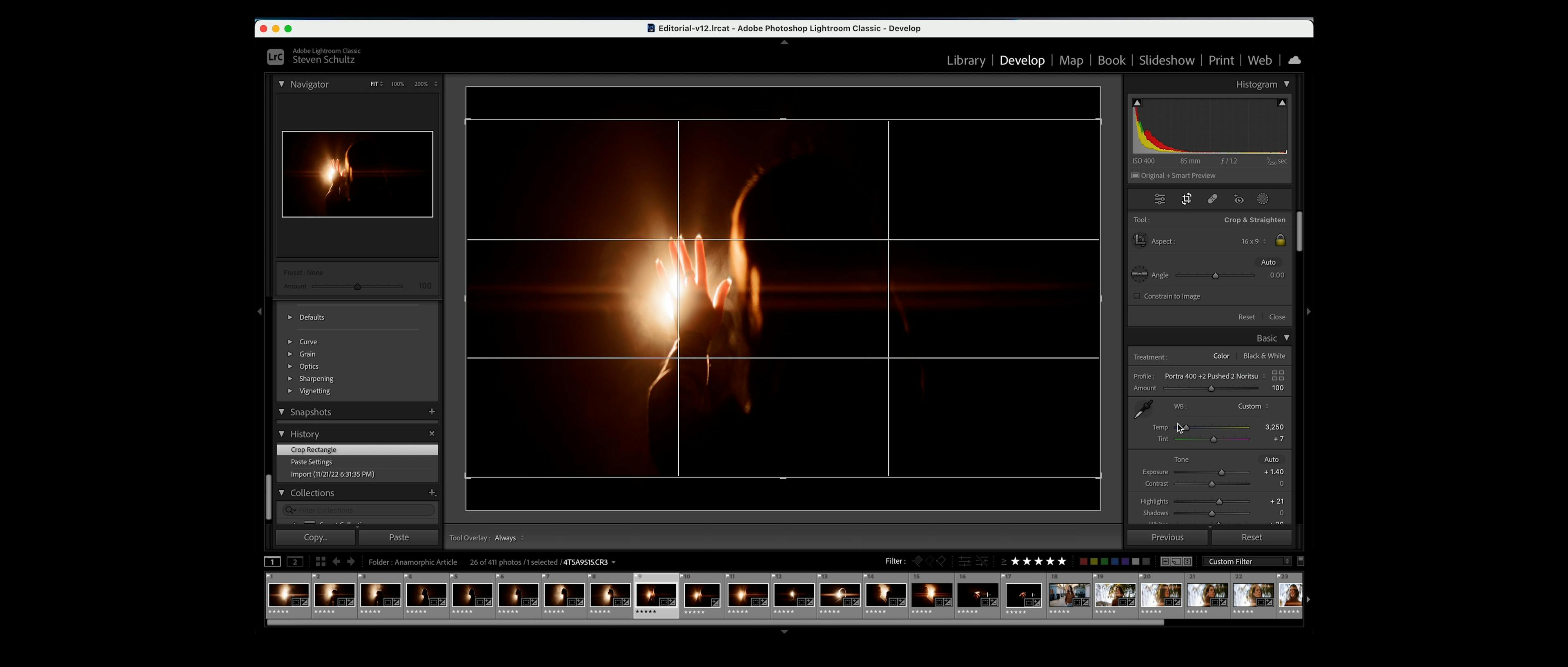This screenshot has height=667, width=1568.
Task: Expand the Defaults preset group
Action: pyautogui.click(x=290, y=317)
